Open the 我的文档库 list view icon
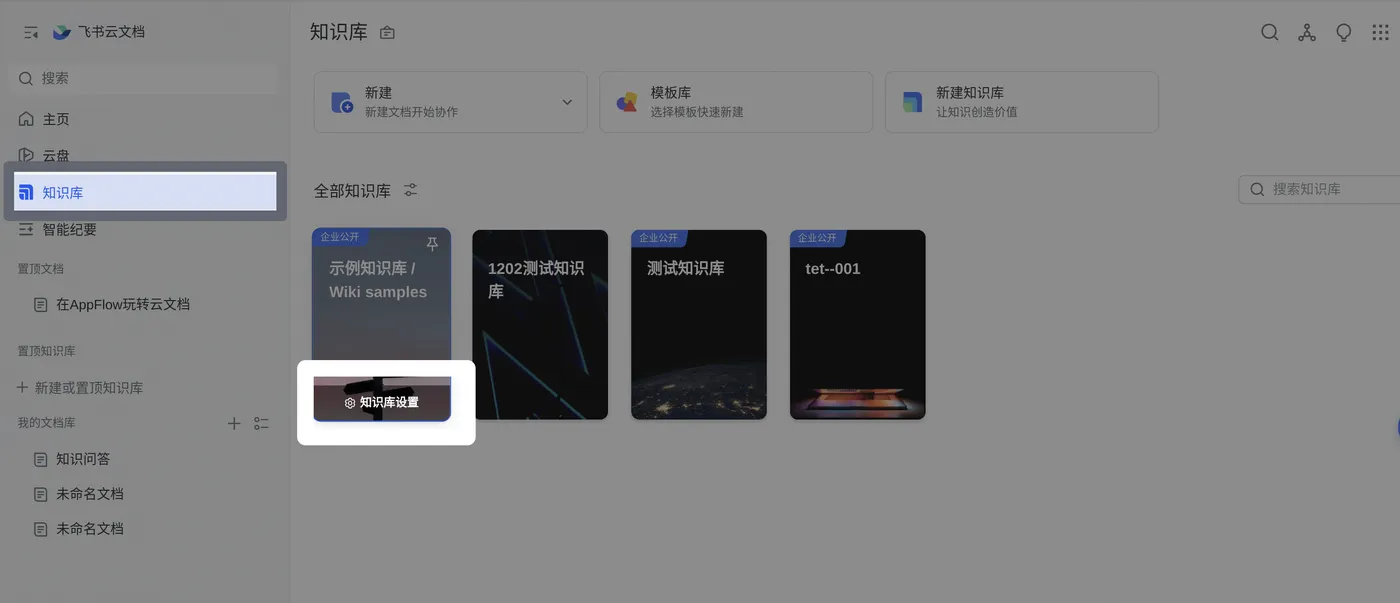This screenshot has height=603, width=1400. 261,423
